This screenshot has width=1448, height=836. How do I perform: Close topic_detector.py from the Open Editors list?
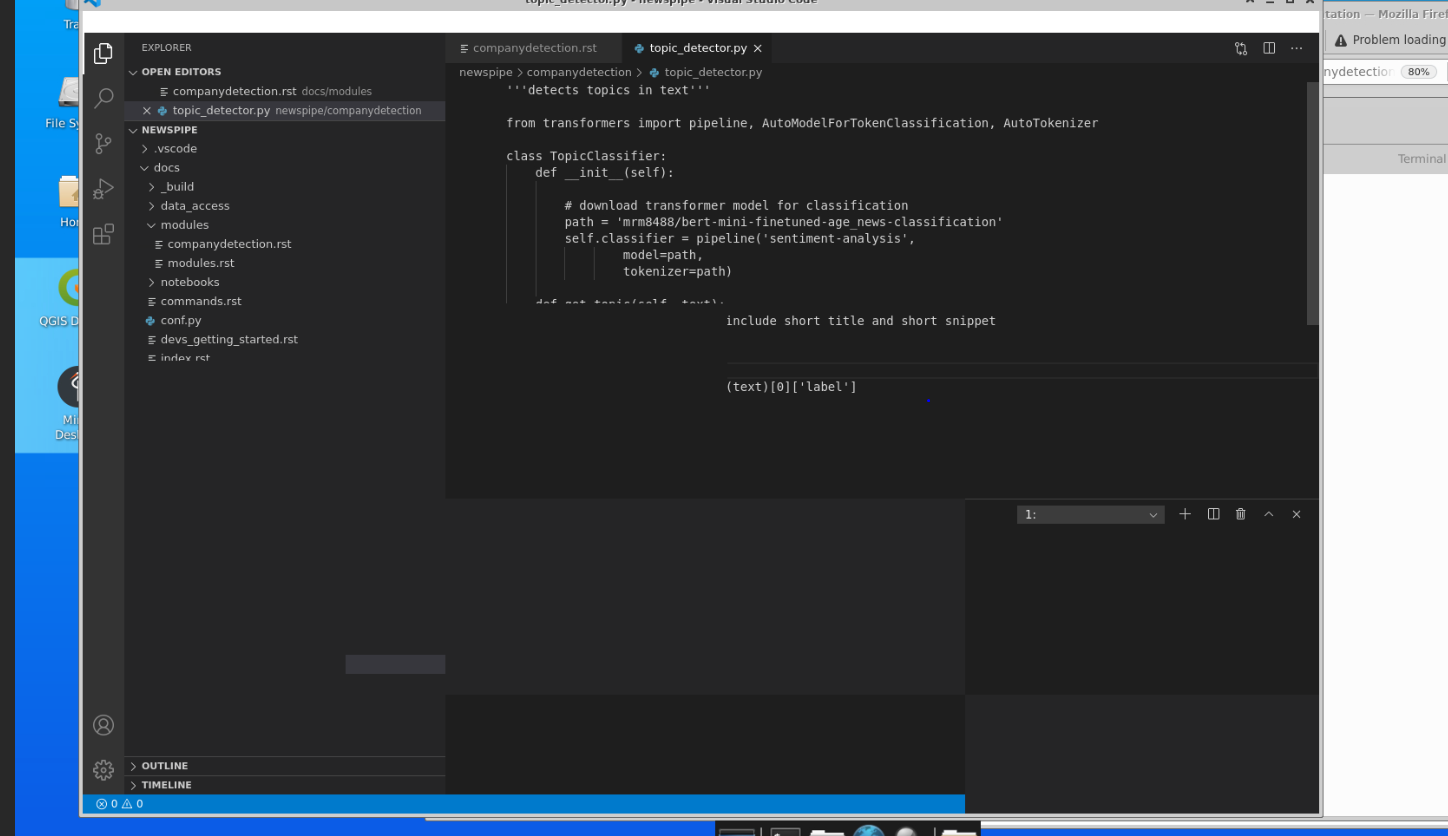(x=147, y=111)
